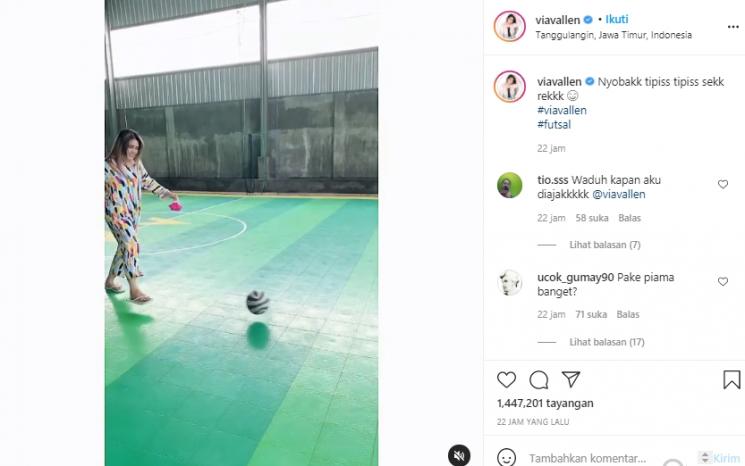This screenshot has width=745, height=466.
Task: Open the emoji picker smiley icon
Action: point(506,457)
